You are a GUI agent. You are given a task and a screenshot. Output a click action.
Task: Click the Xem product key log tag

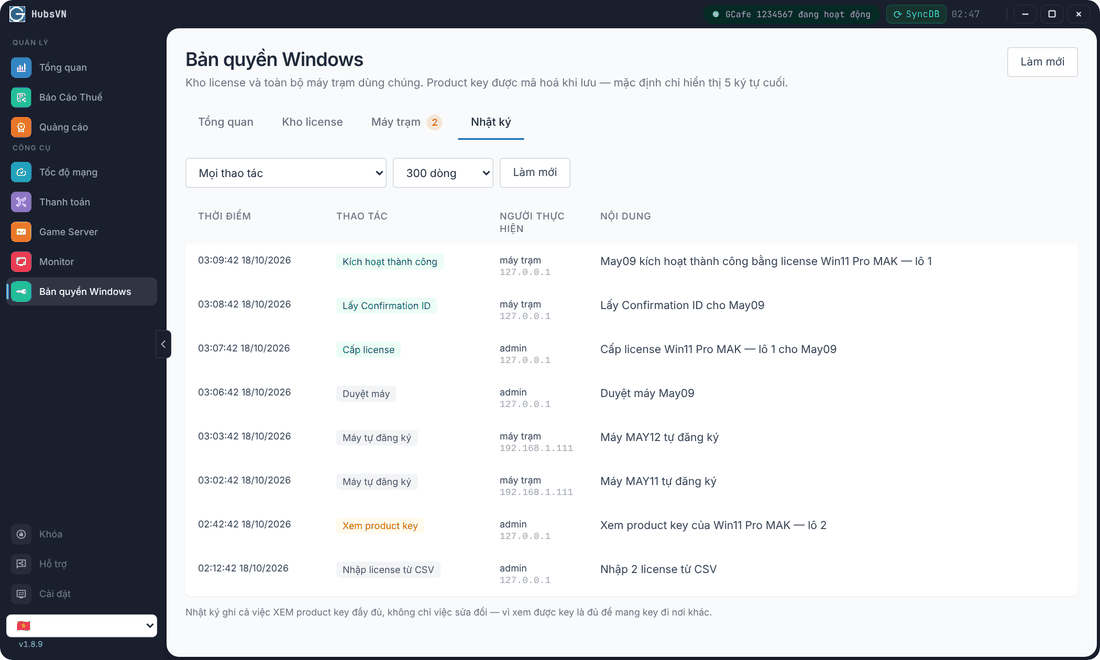pos(380,526)
